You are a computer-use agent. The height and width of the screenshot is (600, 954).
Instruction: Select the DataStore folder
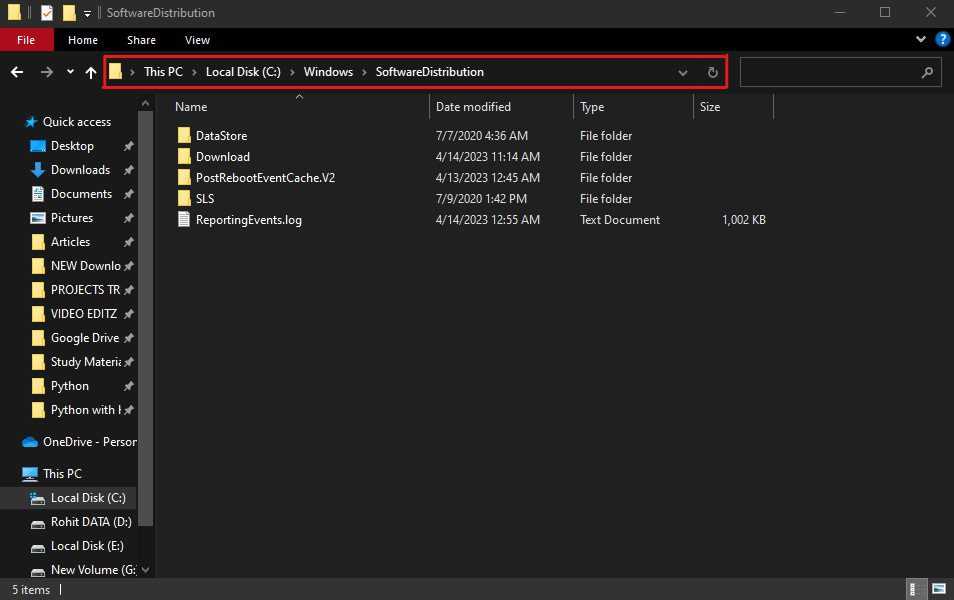click(x=221, y=135)
